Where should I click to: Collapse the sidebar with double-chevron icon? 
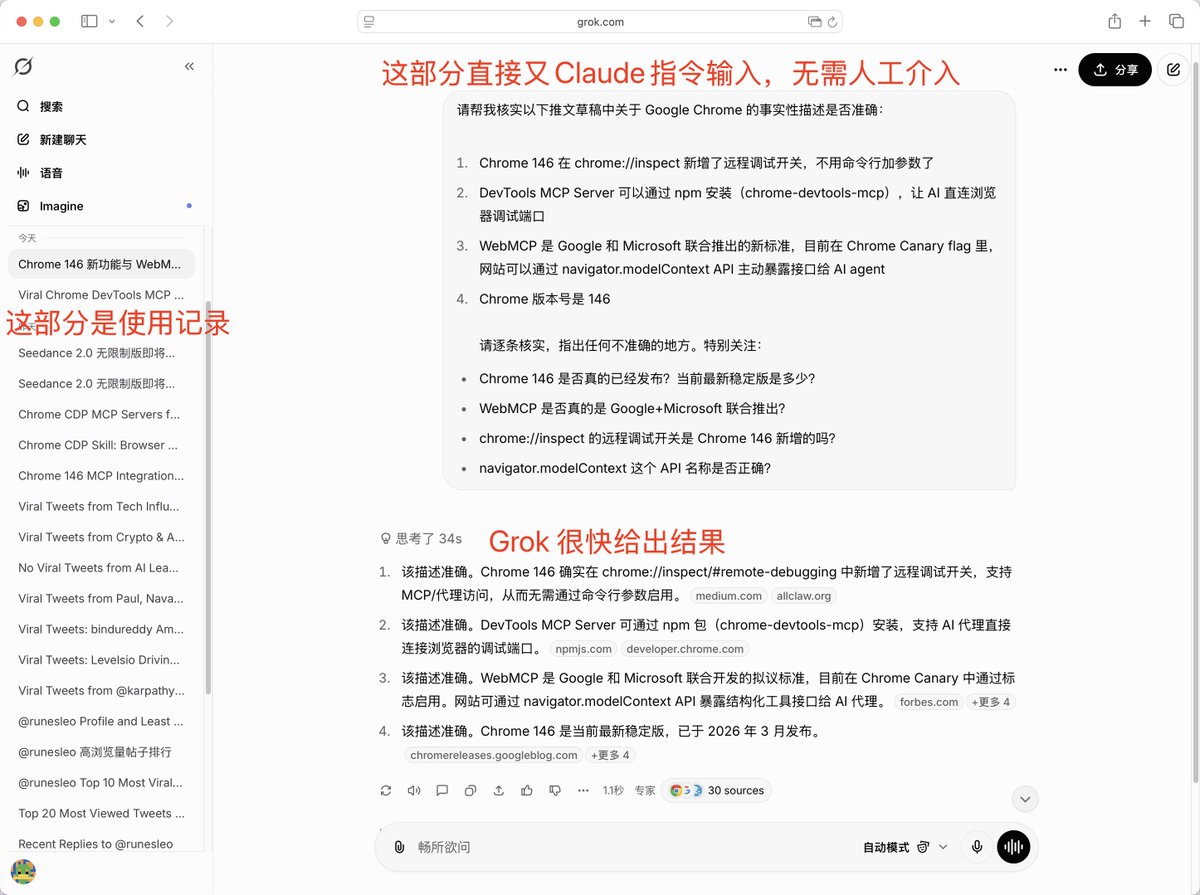click(189, 67)
